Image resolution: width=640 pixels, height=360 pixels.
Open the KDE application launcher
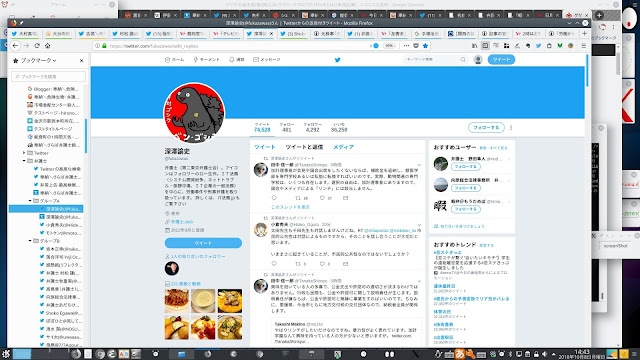(6, 354)
